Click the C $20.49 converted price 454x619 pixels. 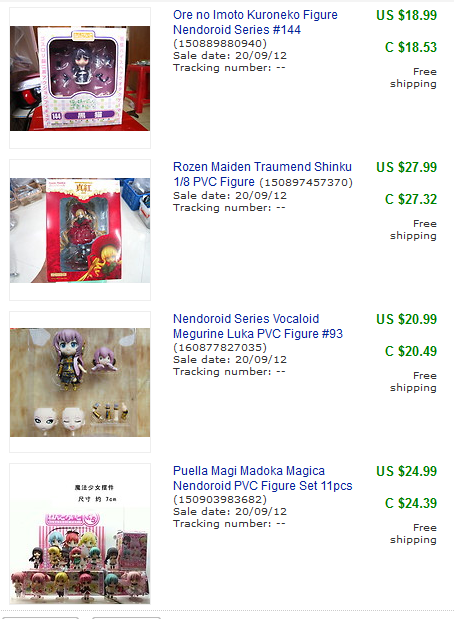point(411,351)
